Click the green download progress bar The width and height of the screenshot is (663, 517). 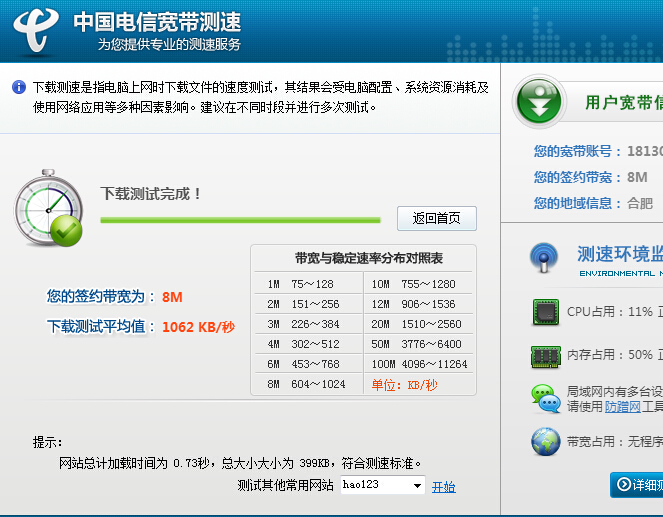pyautogui.click(x=240, y=220)
